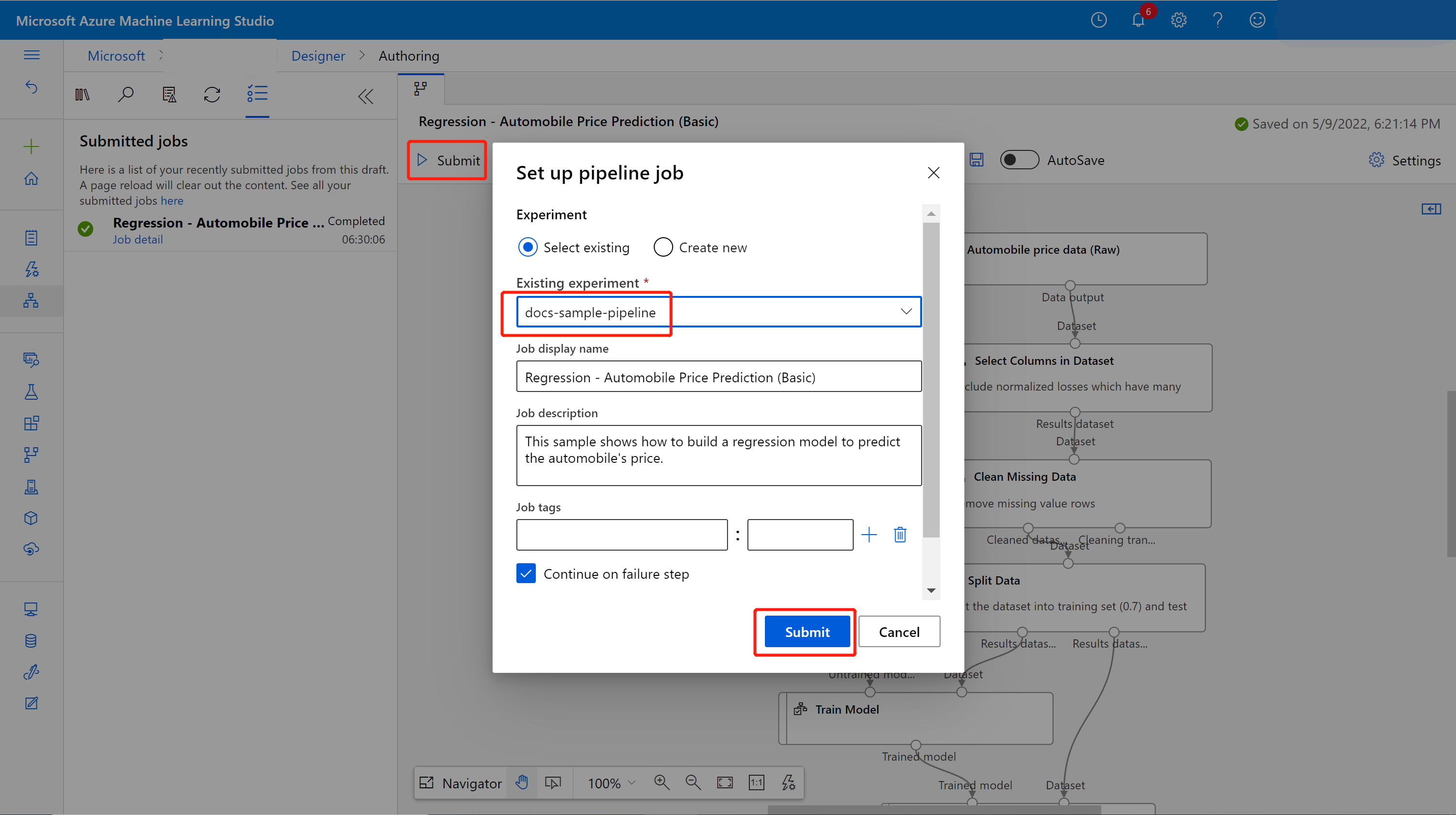The image size is (1456, 815).
Task: Click the plus icon to add tag
Action: pos(869,534)
